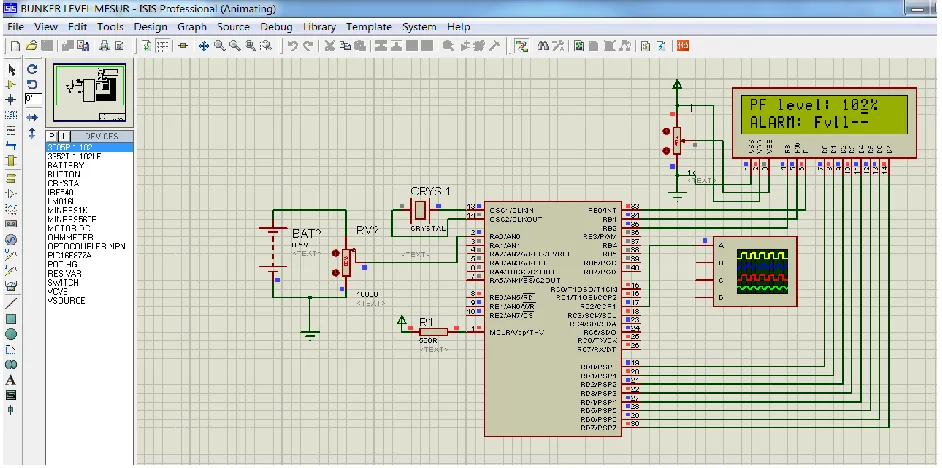
Task: Copy selection to clipboard
Action: pyautogui.click(x=345, y=46)
